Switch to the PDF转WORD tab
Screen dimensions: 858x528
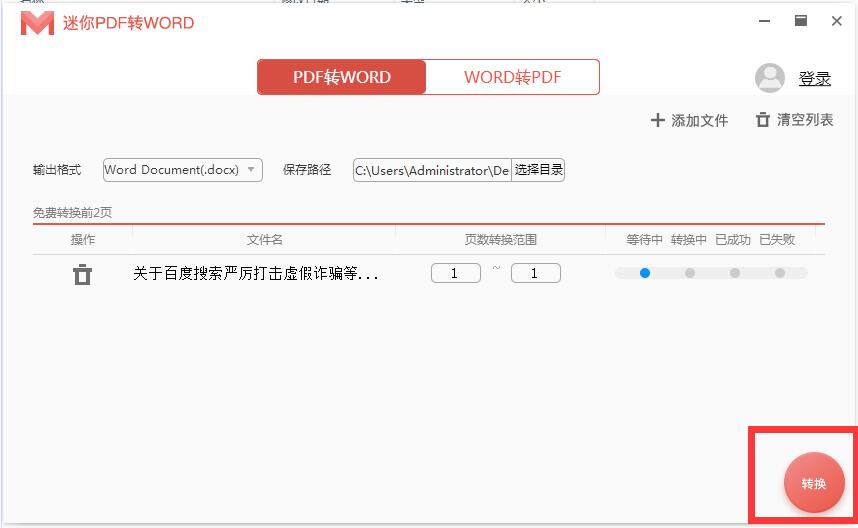click(342, 77)
